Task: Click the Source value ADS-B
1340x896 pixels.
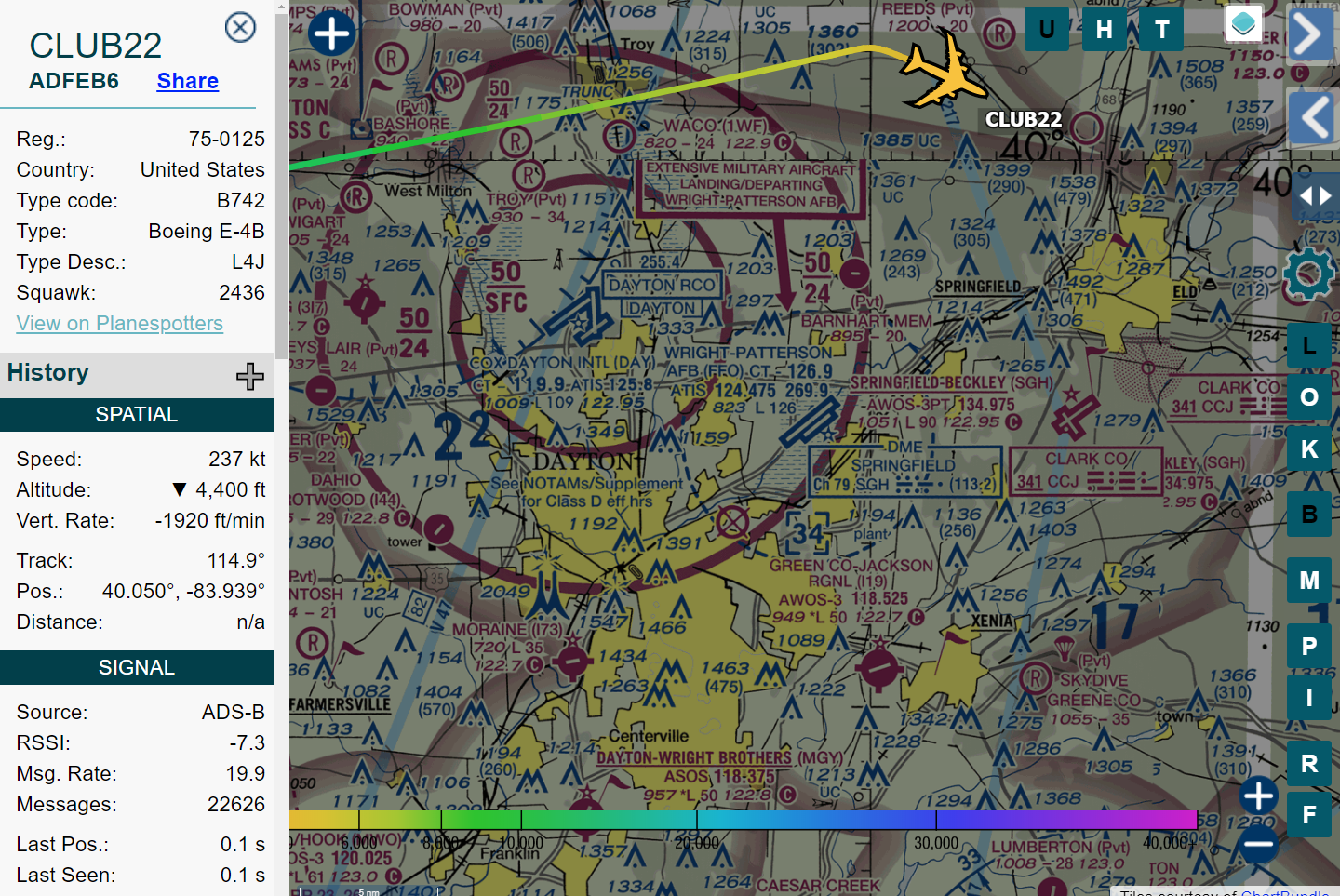Action: point(234,712)
